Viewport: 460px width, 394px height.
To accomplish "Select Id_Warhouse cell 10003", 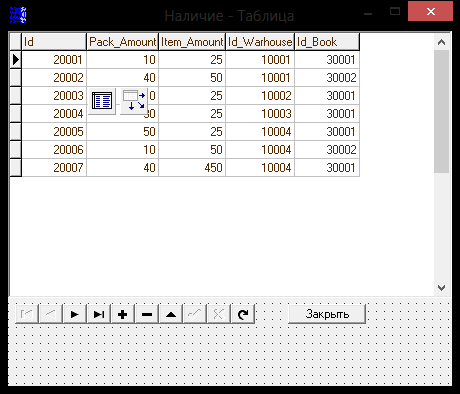I will [260, 114].
